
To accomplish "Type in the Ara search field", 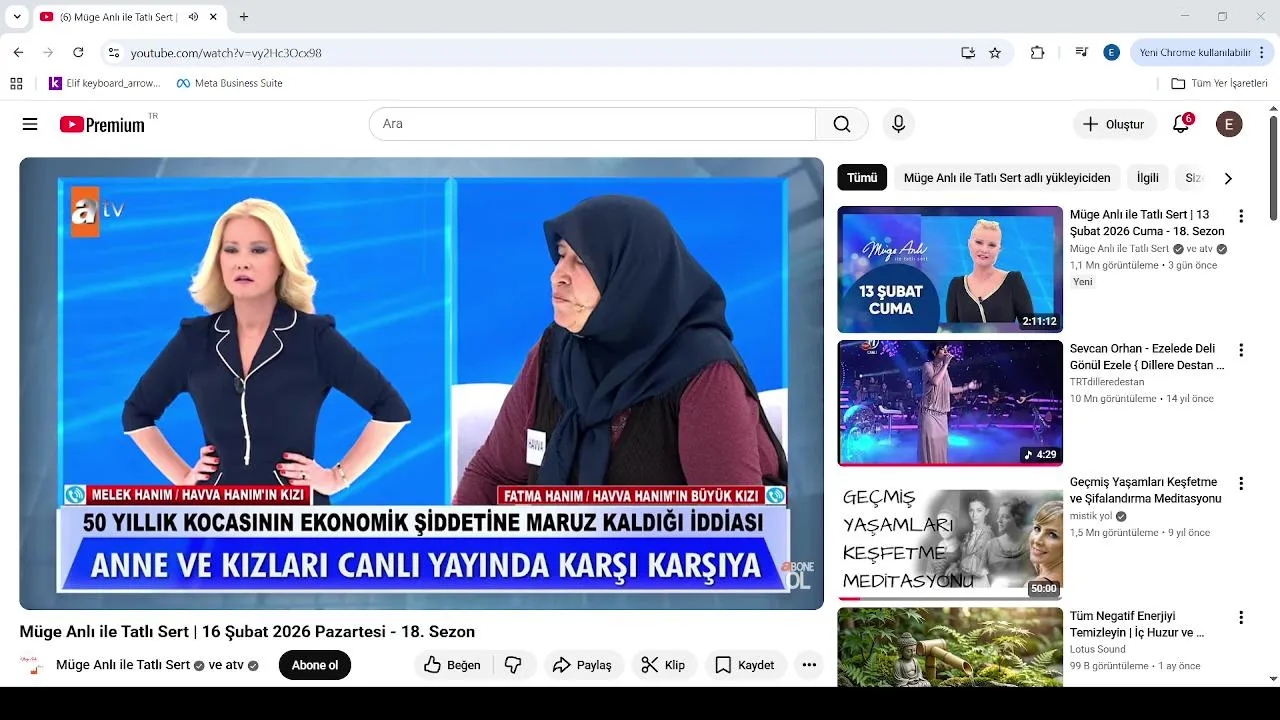I will point(592,124).
